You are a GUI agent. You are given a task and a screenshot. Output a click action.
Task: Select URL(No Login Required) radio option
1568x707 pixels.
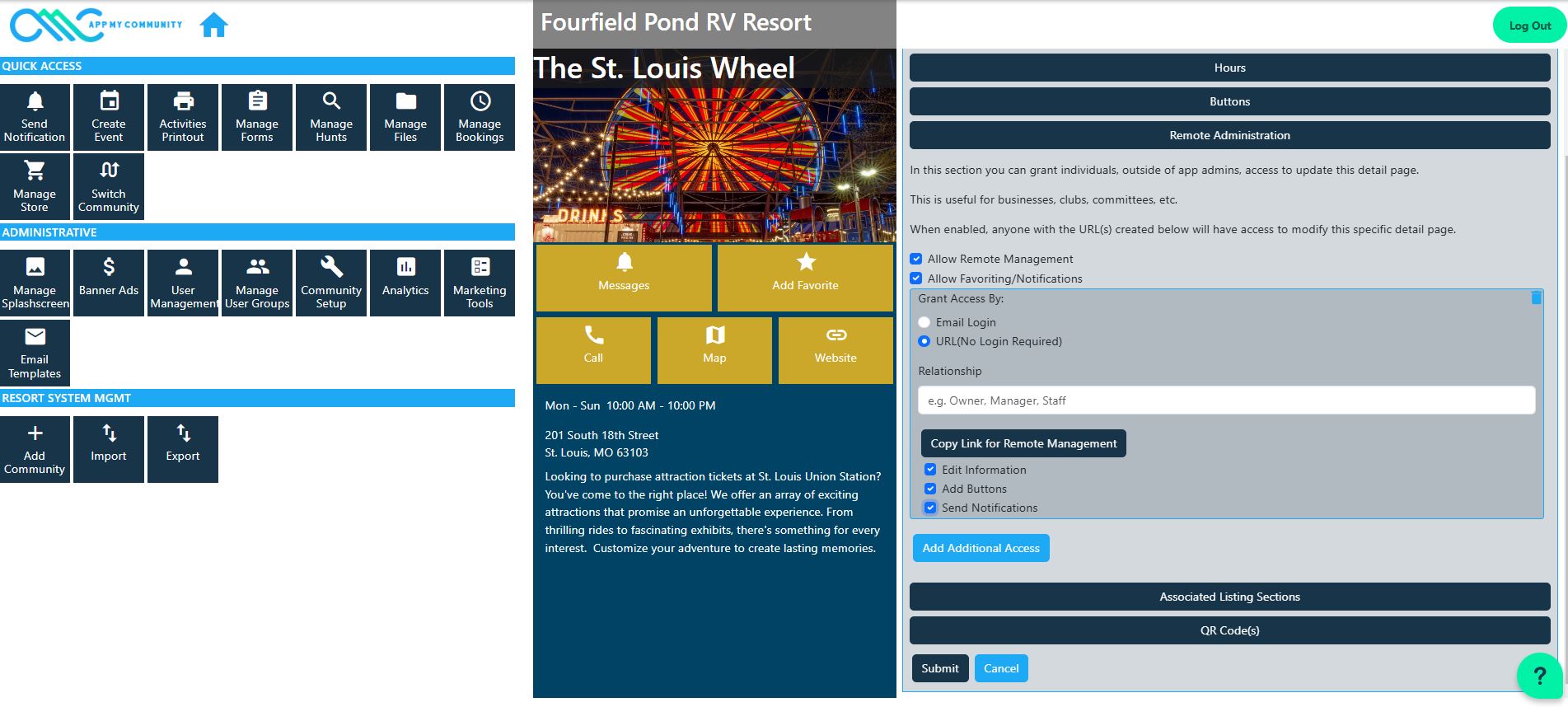924,341
